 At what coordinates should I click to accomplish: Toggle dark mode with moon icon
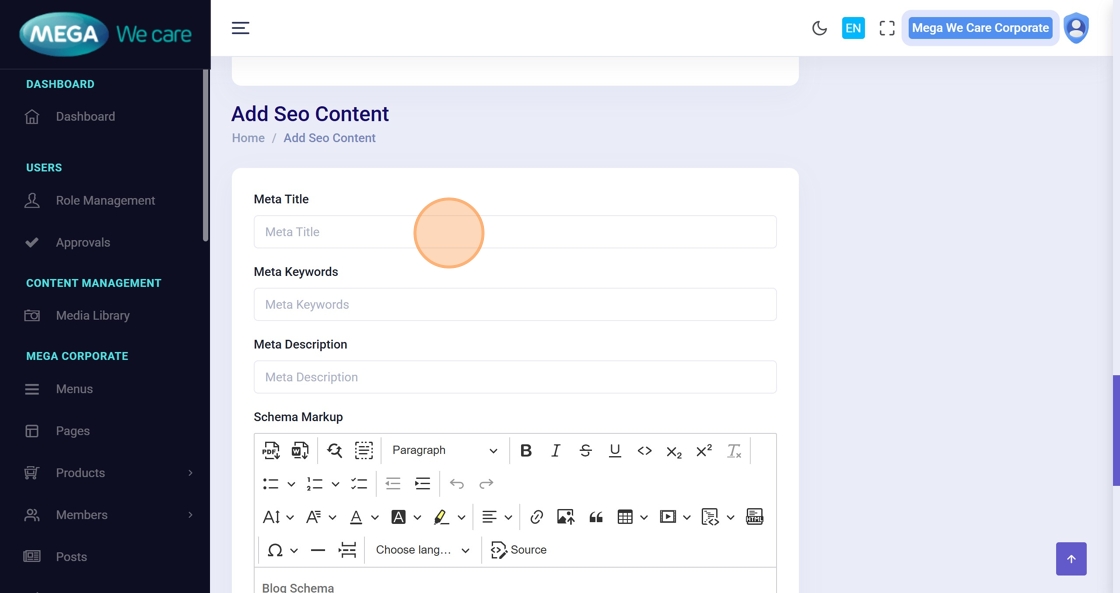pyautogui.click(x=820, y=28)
